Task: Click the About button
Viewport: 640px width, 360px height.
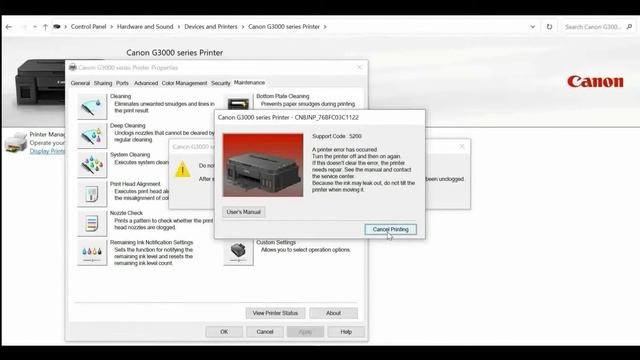Action: pos(333,313)
